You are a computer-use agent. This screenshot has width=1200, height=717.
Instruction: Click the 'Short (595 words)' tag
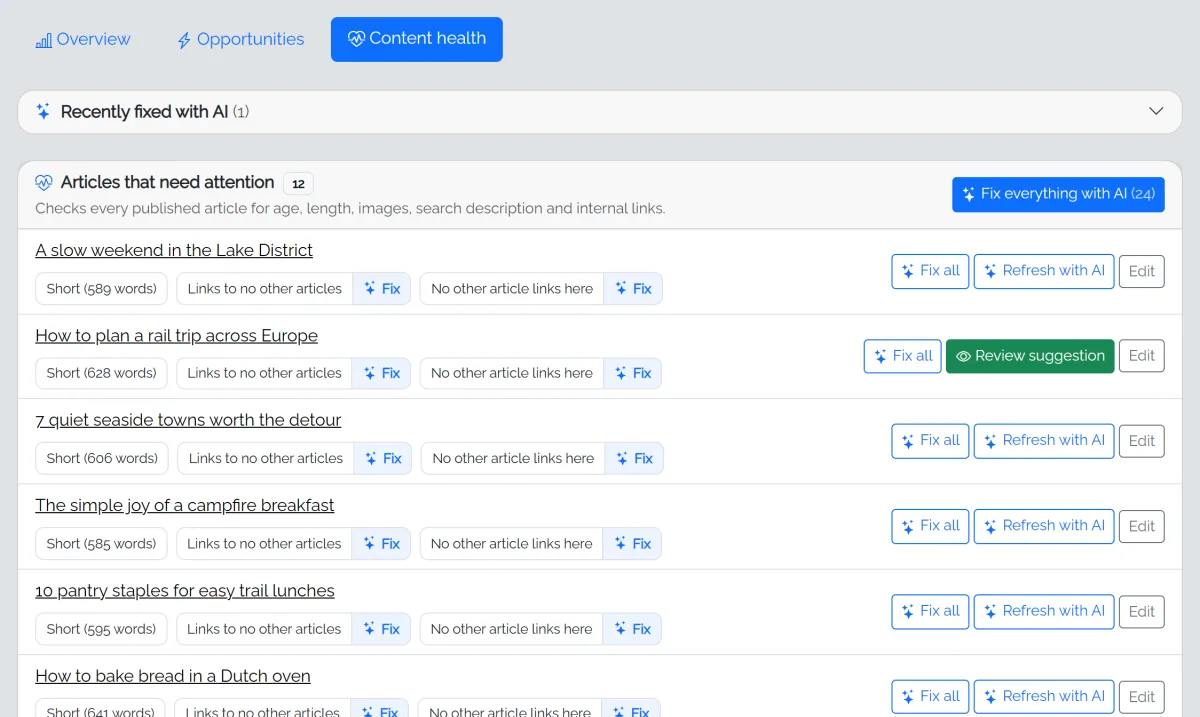pos(102,629)
